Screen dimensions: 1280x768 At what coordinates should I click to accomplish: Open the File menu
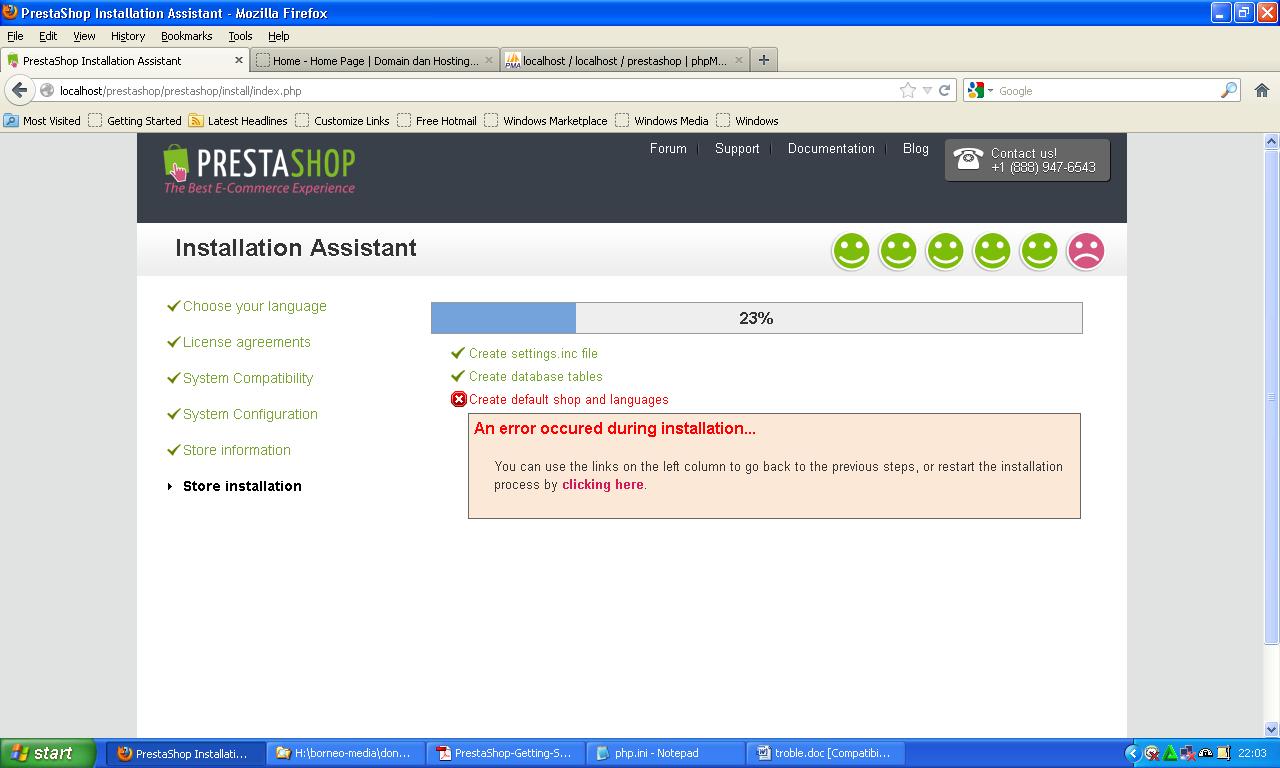pyautogui.click(x=15, y=36)
